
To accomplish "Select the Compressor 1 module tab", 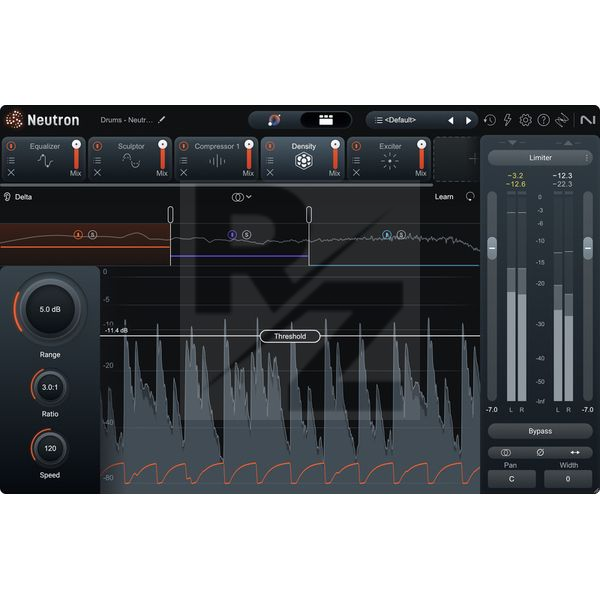I will click(x=217, y=158).
